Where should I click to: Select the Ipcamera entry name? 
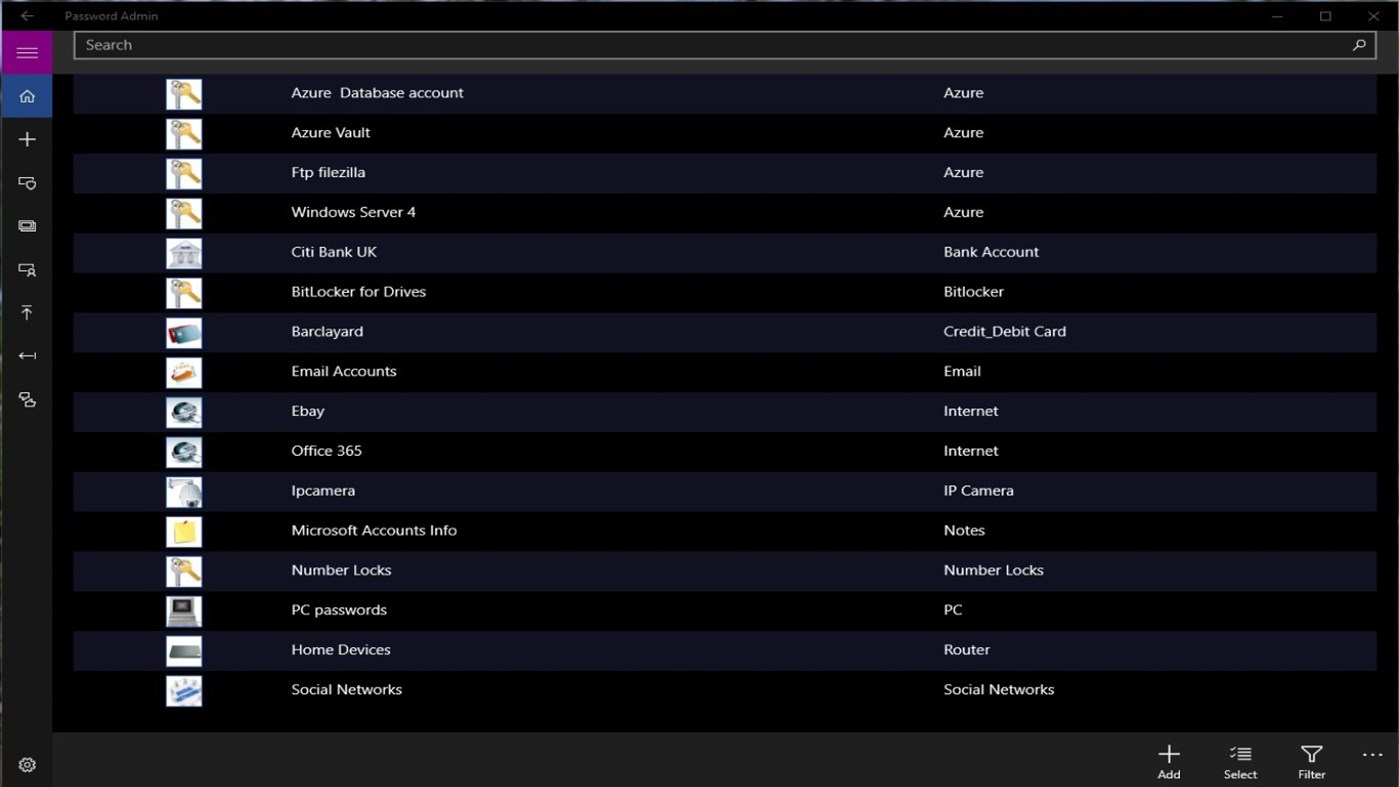323,491
